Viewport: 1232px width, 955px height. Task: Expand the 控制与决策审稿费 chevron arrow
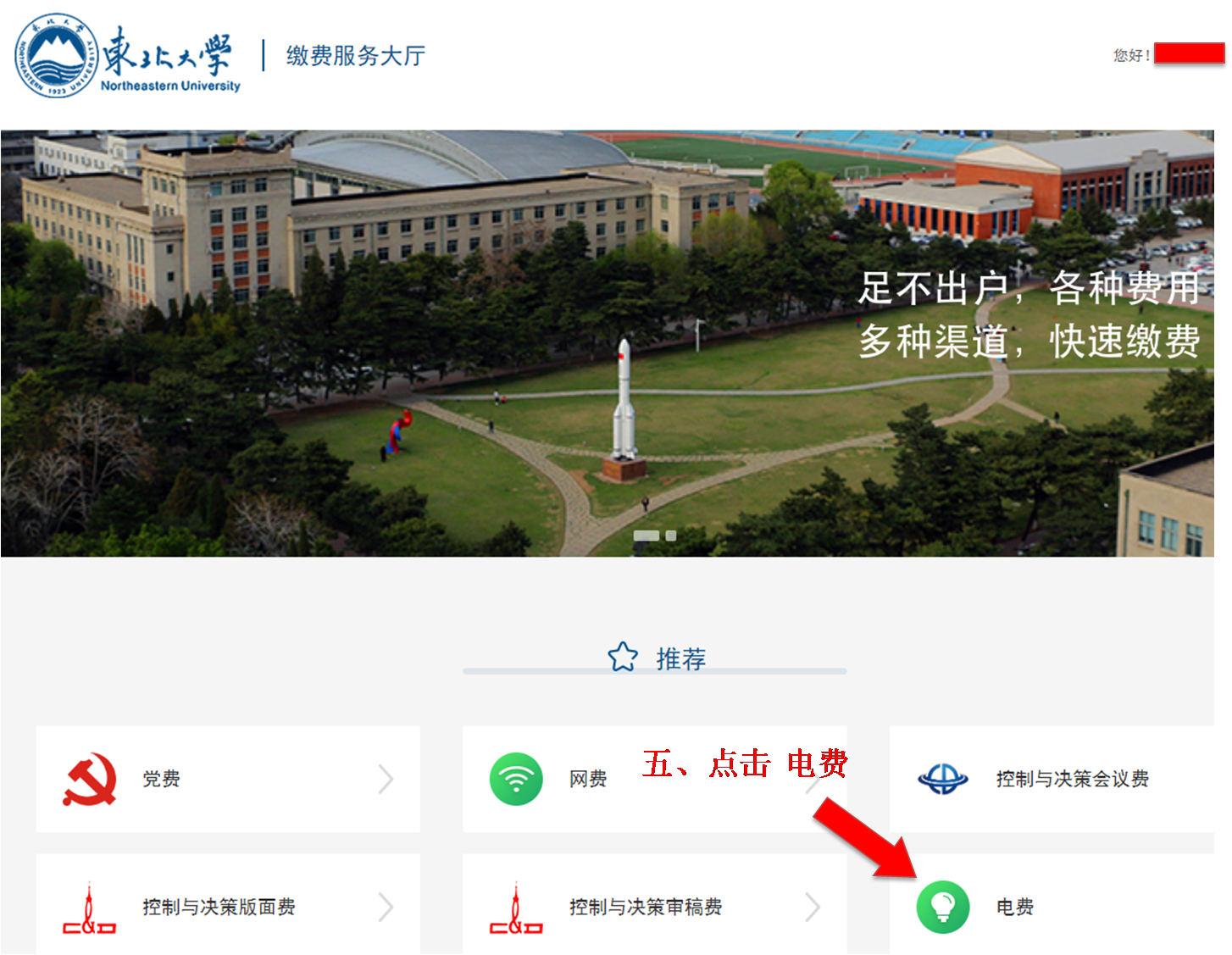tap(813, 907)
